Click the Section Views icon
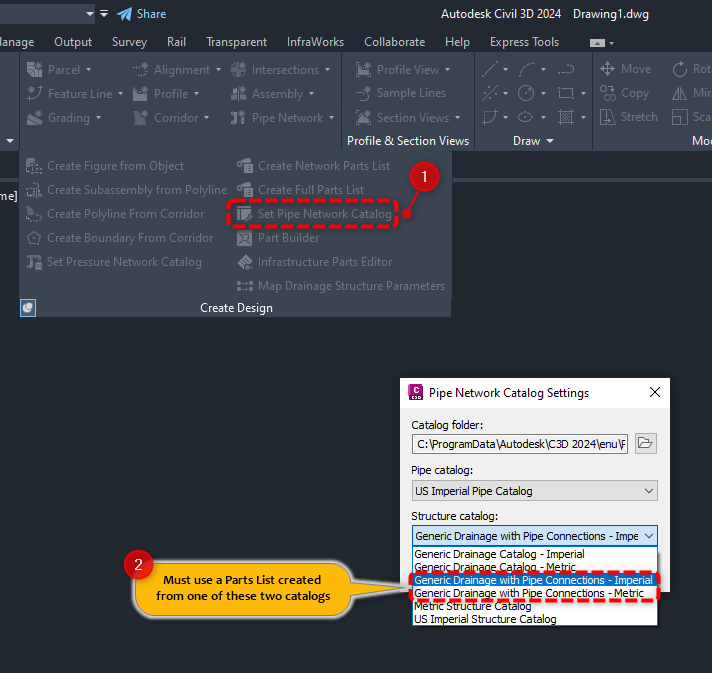 click(x=363, y=118)
